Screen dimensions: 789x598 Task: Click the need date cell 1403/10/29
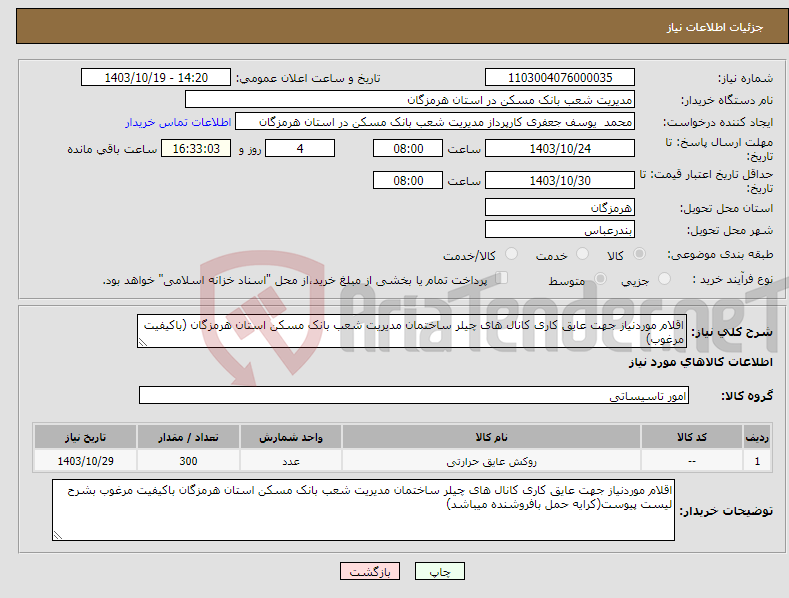[x=86, y=461]
